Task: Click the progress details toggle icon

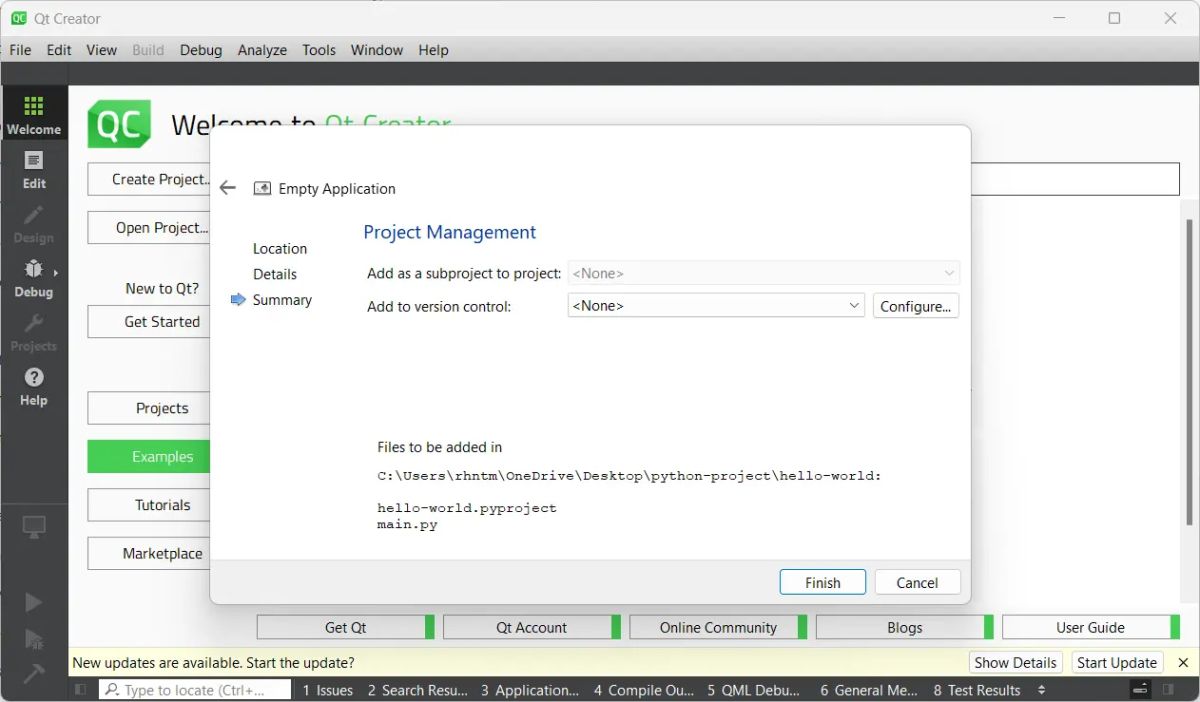Action: [x=1140, y=690]
